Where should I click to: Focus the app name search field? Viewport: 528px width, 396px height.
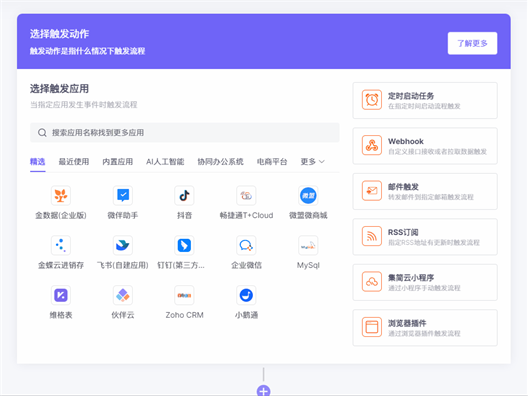pyautogui.click(x=185, y=132)
